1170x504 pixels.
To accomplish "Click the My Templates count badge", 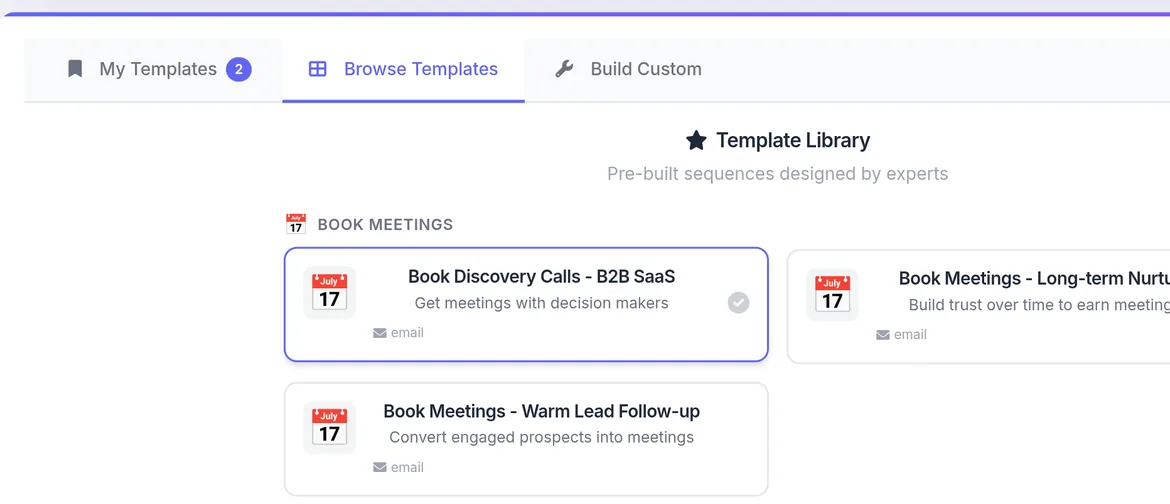I will [238, 69].
